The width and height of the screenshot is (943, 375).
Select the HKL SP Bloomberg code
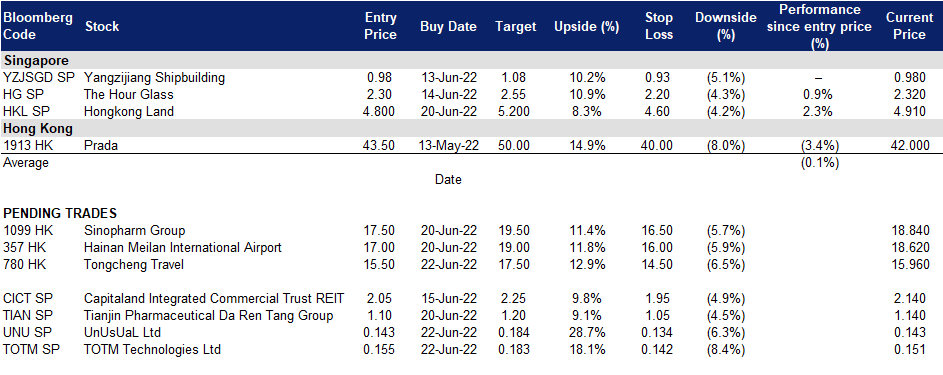pyautogui.click(x=23, y=111)
